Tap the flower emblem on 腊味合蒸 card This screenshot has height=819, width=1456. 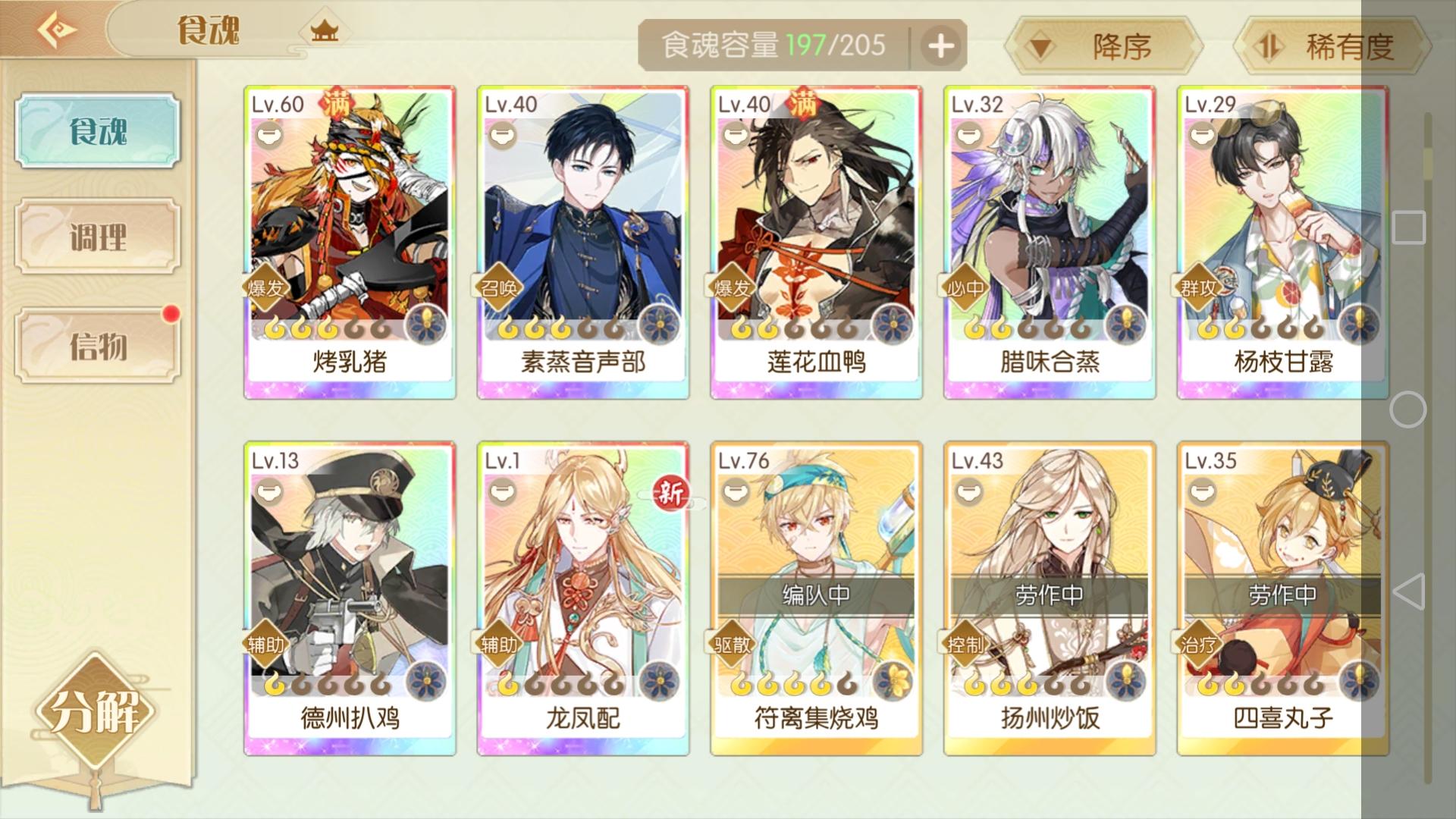click(1126, 326)
